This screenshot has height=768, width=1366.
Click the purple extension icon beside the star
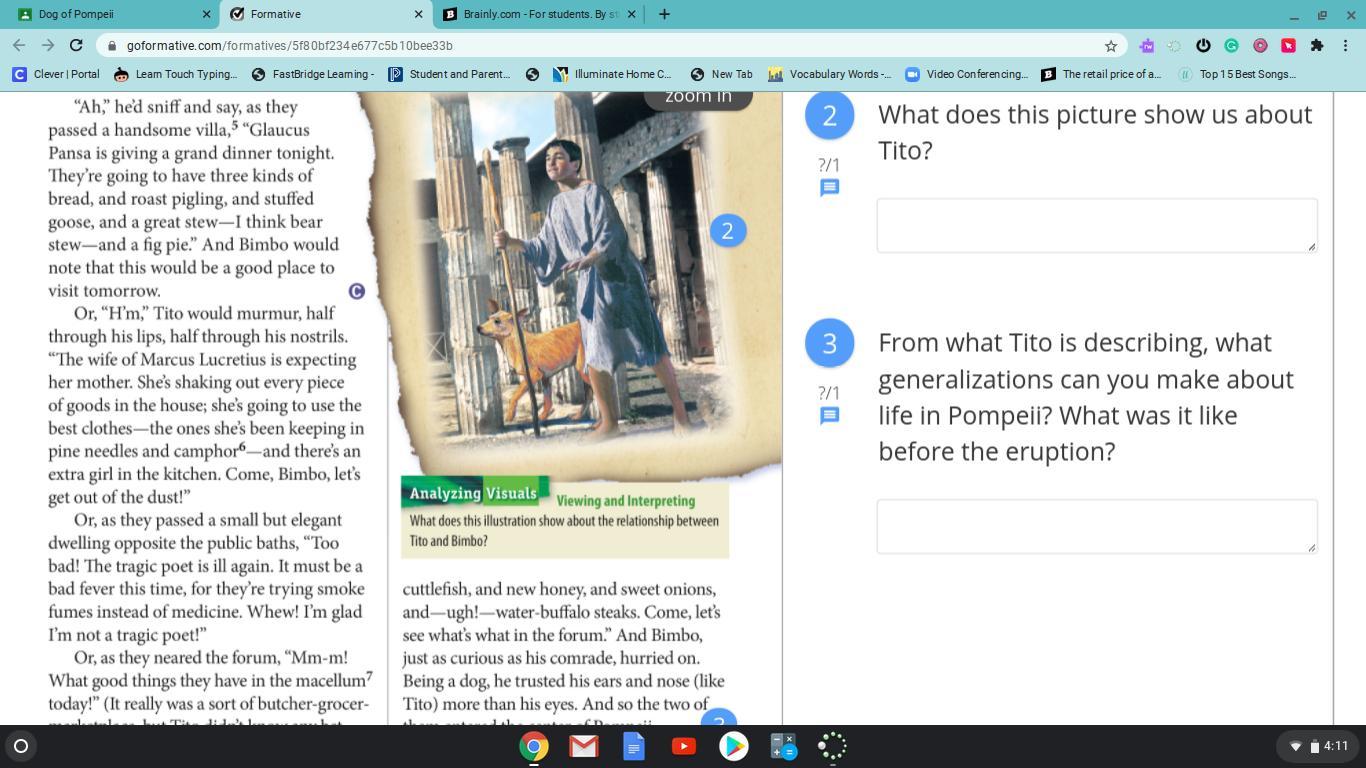click(1146, 45)
